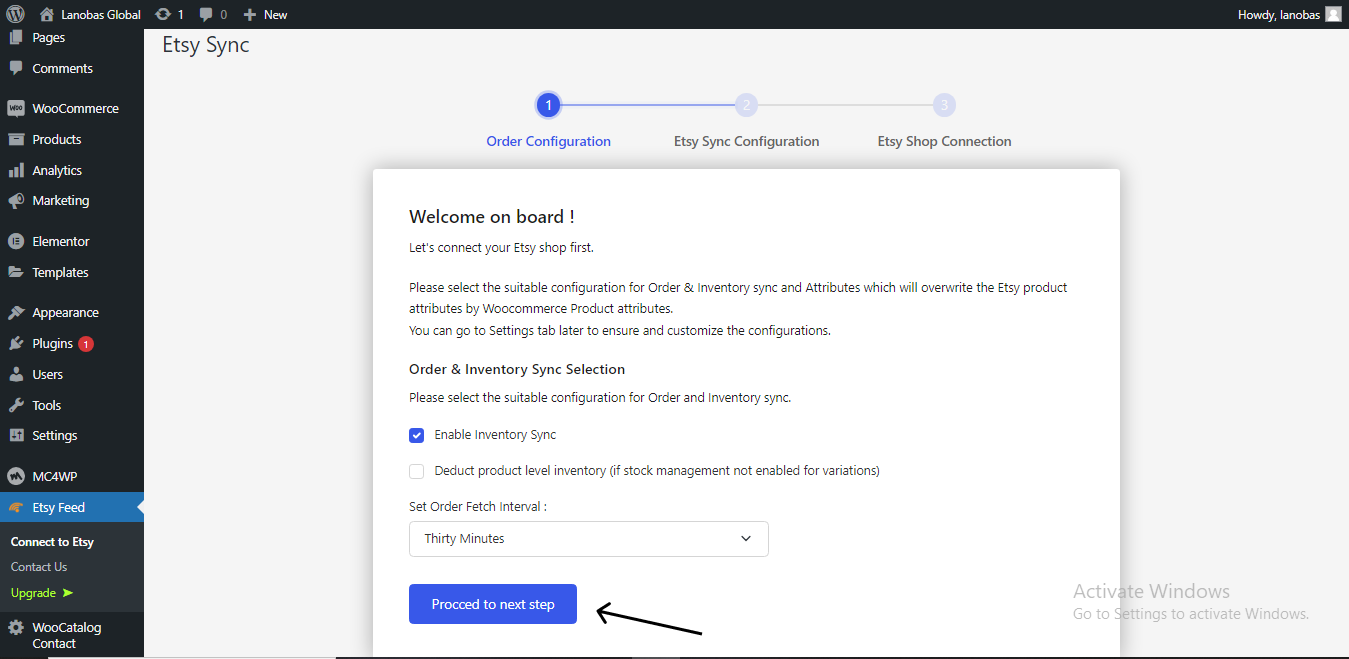Click the updates refresh icon

pyautogui.click(x=164, y=14)
